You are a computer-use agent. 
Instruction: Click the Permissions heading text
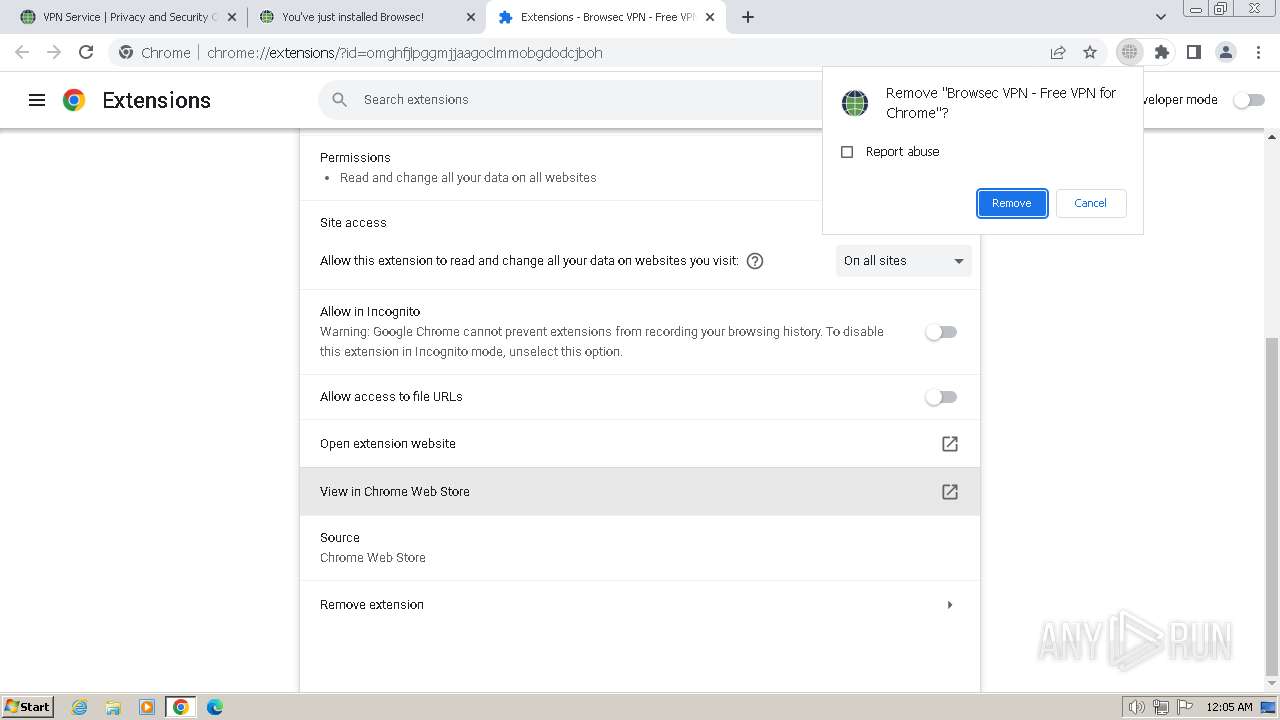[x=355, y=158]
